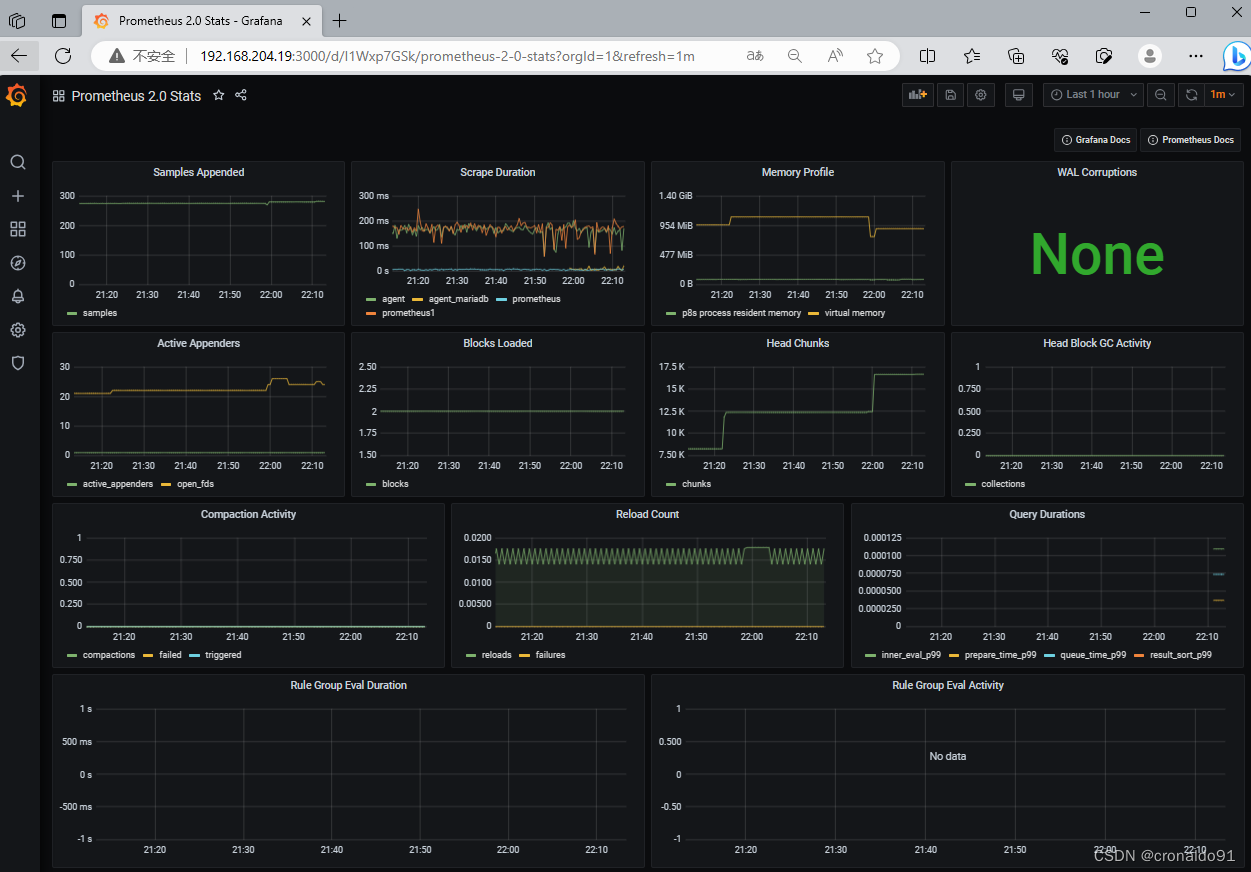The width and height of the screenshot is (1251, 872).
Task: Open Rule Group Eval Activity panel menu
Action: [947, 685]
